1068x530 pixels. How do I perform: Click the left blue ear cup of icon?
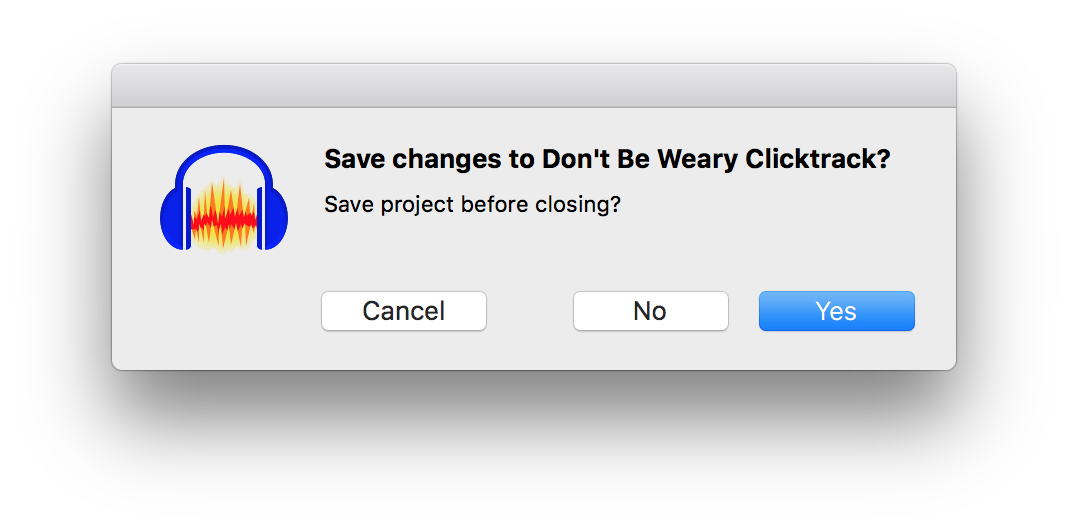(173, 218)
